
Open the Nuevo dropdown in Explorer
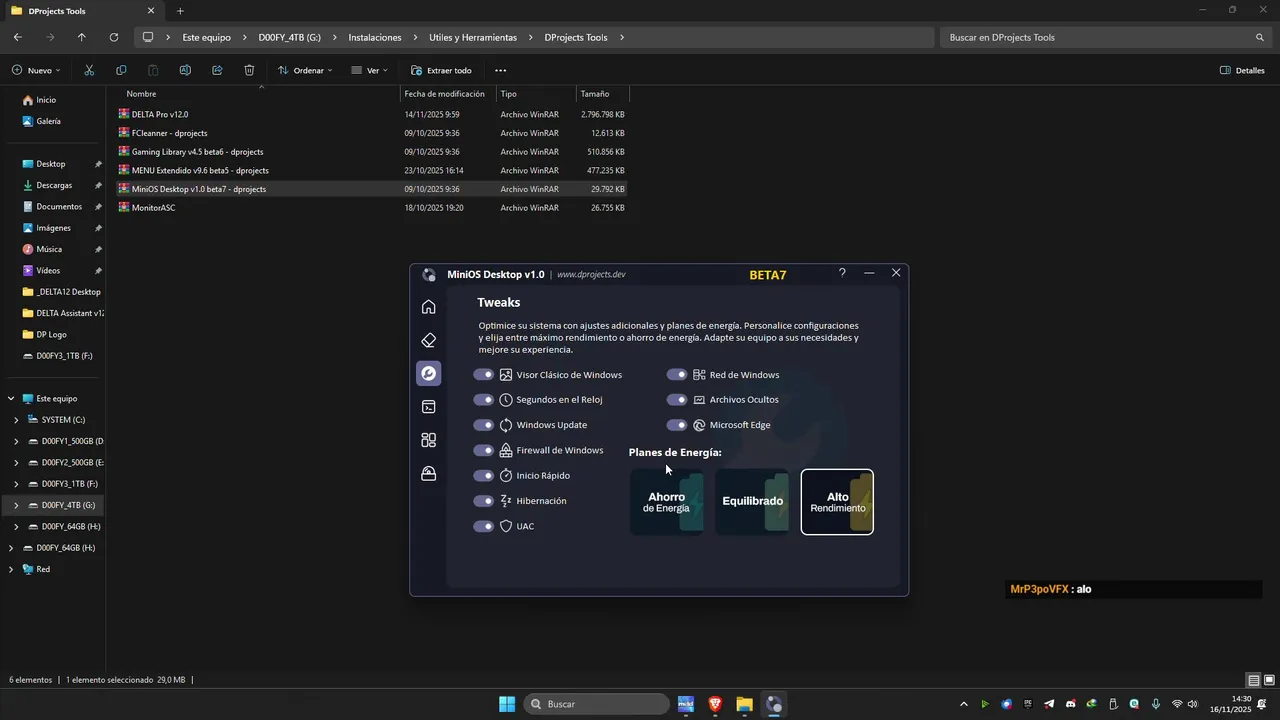tap(36, 70)
